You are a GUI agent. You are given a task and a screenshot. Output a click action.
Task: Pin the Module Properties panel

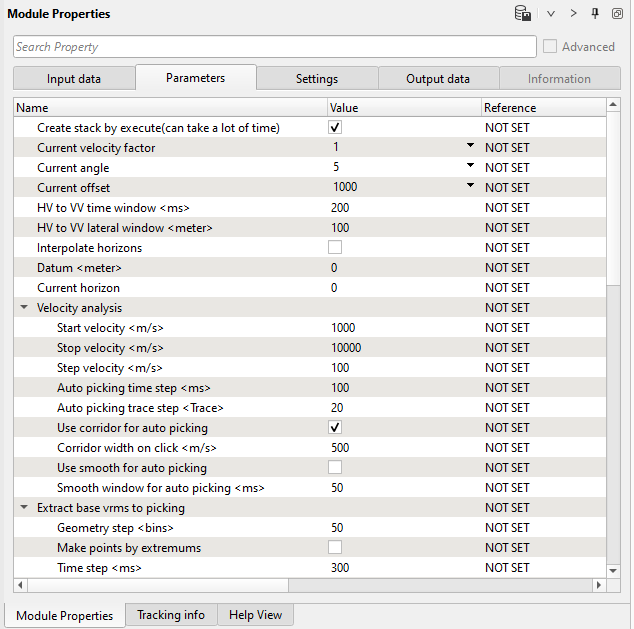(596, 14)
